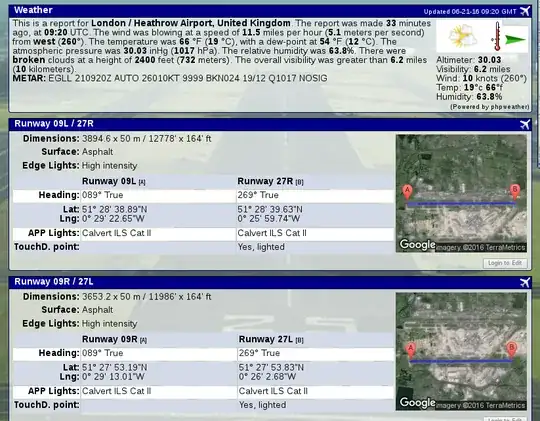Click the Weather section title bar

point(270,11)
